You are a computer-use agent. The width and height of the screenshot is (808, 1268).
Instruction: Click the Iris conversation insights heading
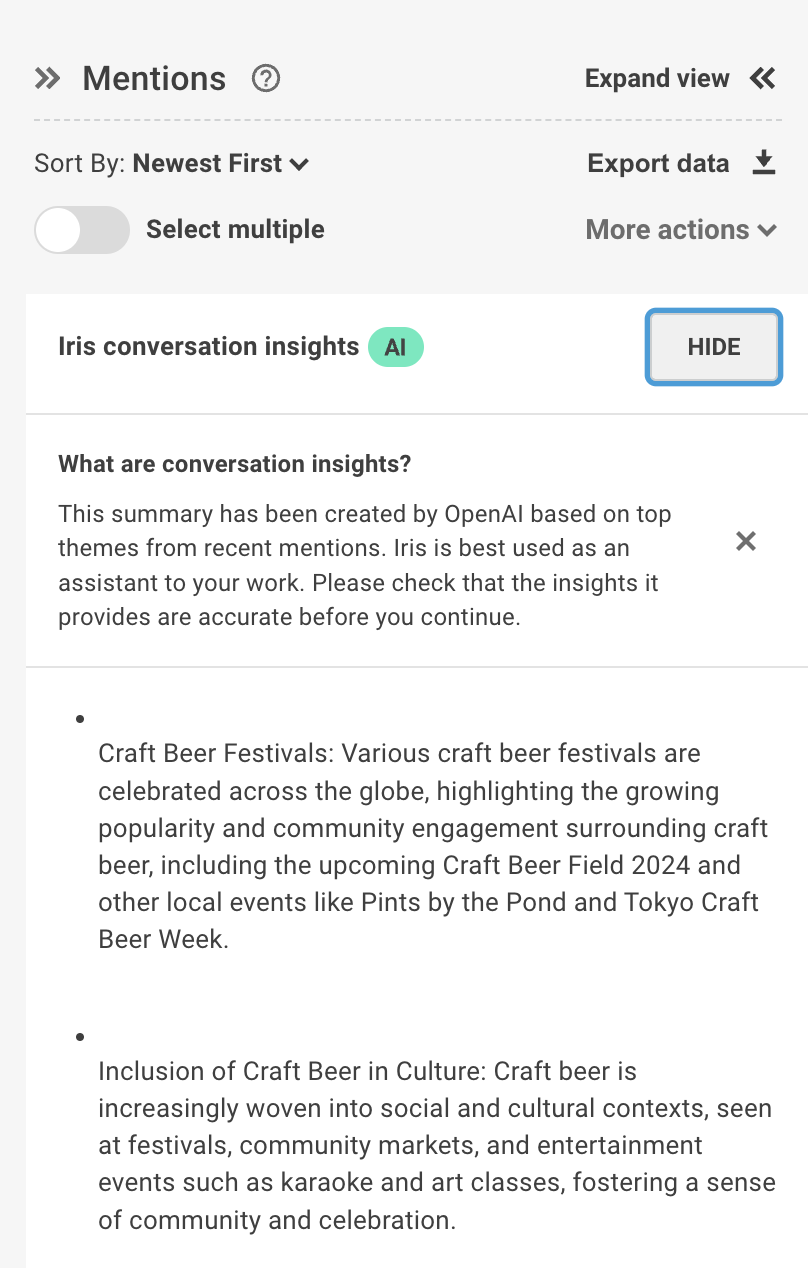tap(209, 346)
